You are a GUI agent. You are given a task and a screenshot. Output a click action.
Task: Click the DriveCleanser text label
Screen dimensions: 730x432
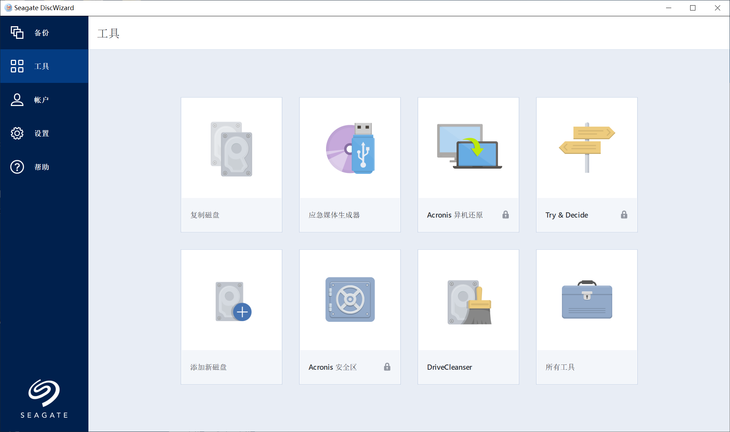449,367
